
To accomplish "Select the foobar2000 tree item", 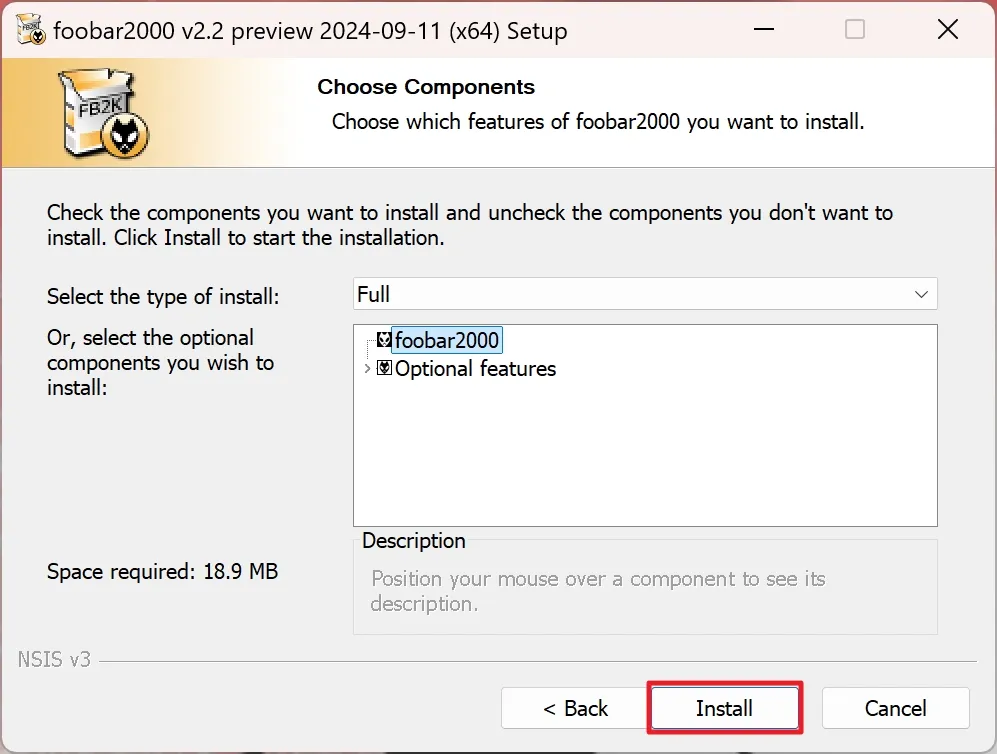I will pyautogui.click(x=446, y=340).
